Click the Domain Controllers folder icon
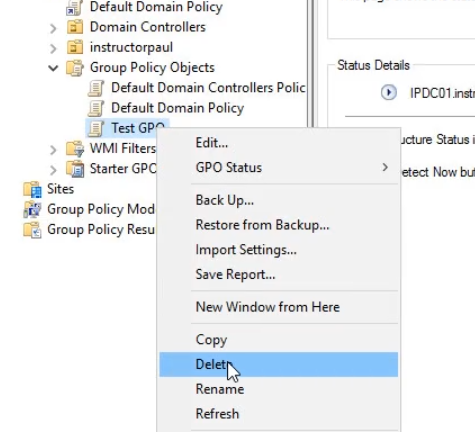The image size is (475, 432). 75,27
